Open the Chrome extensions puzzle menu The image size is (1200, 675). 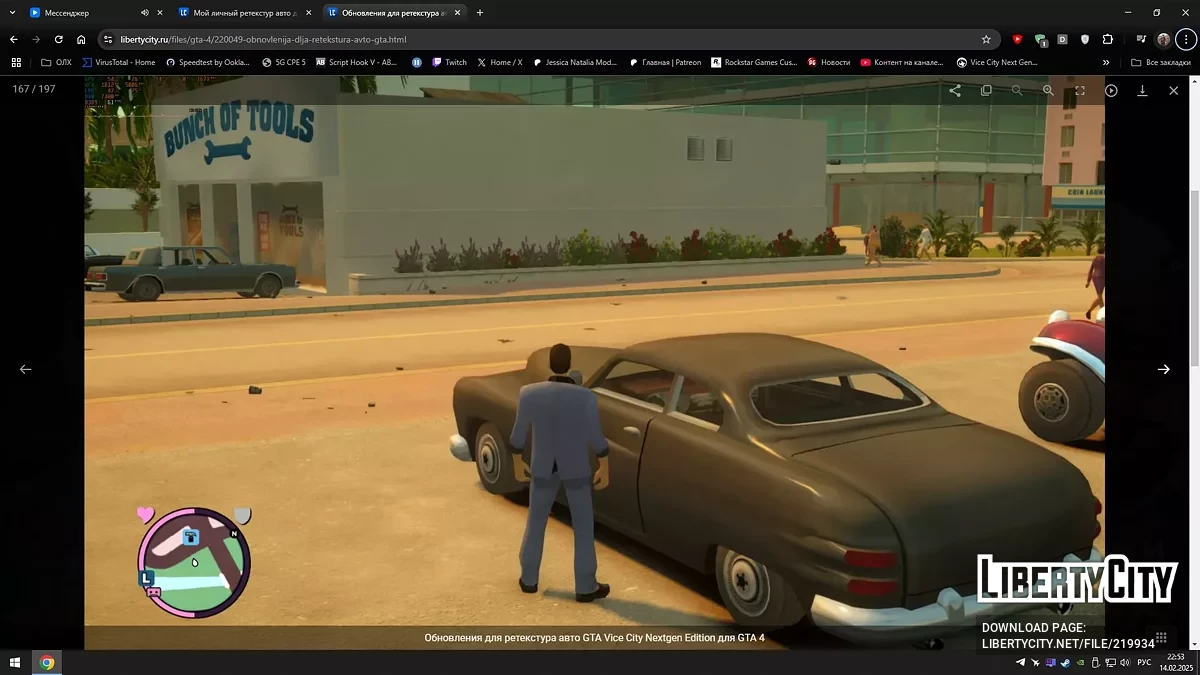[1108, 40]
